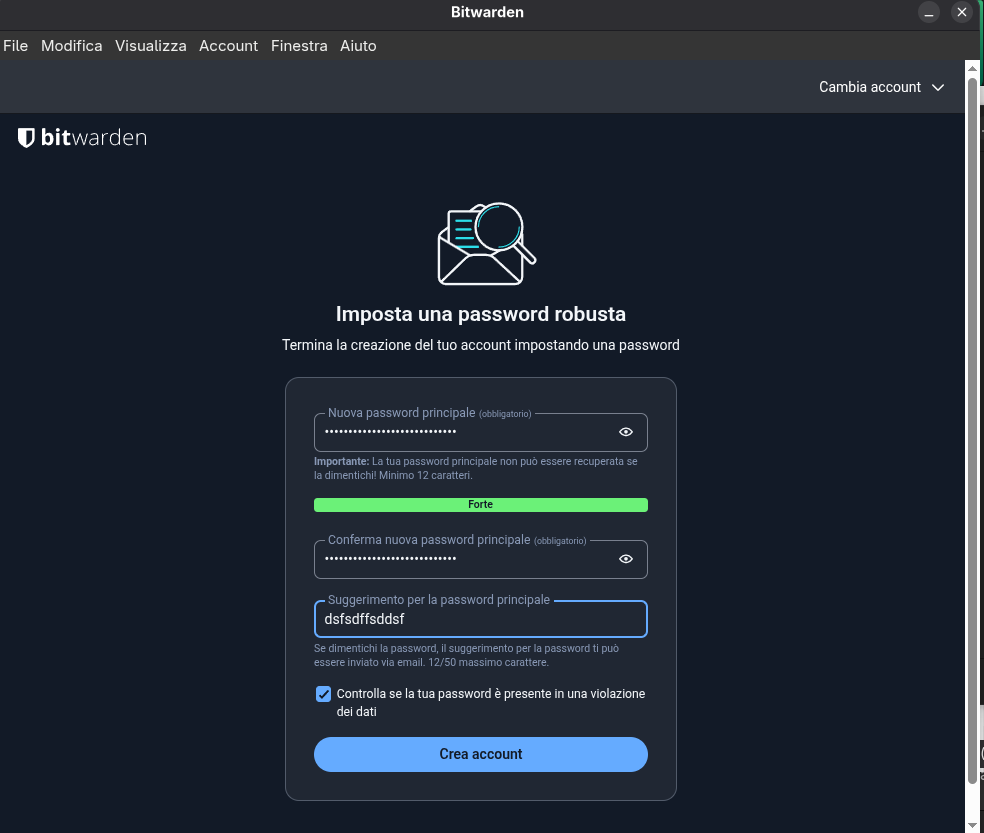This screenshot has height=833, width=984.
Task: Open the Modifica menu
Action: [71, 46]
